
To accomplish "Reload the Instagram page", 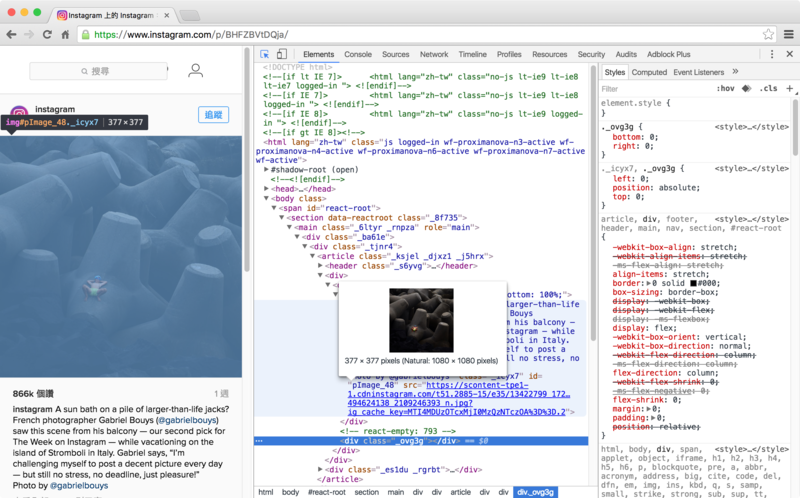I will 47,34.
